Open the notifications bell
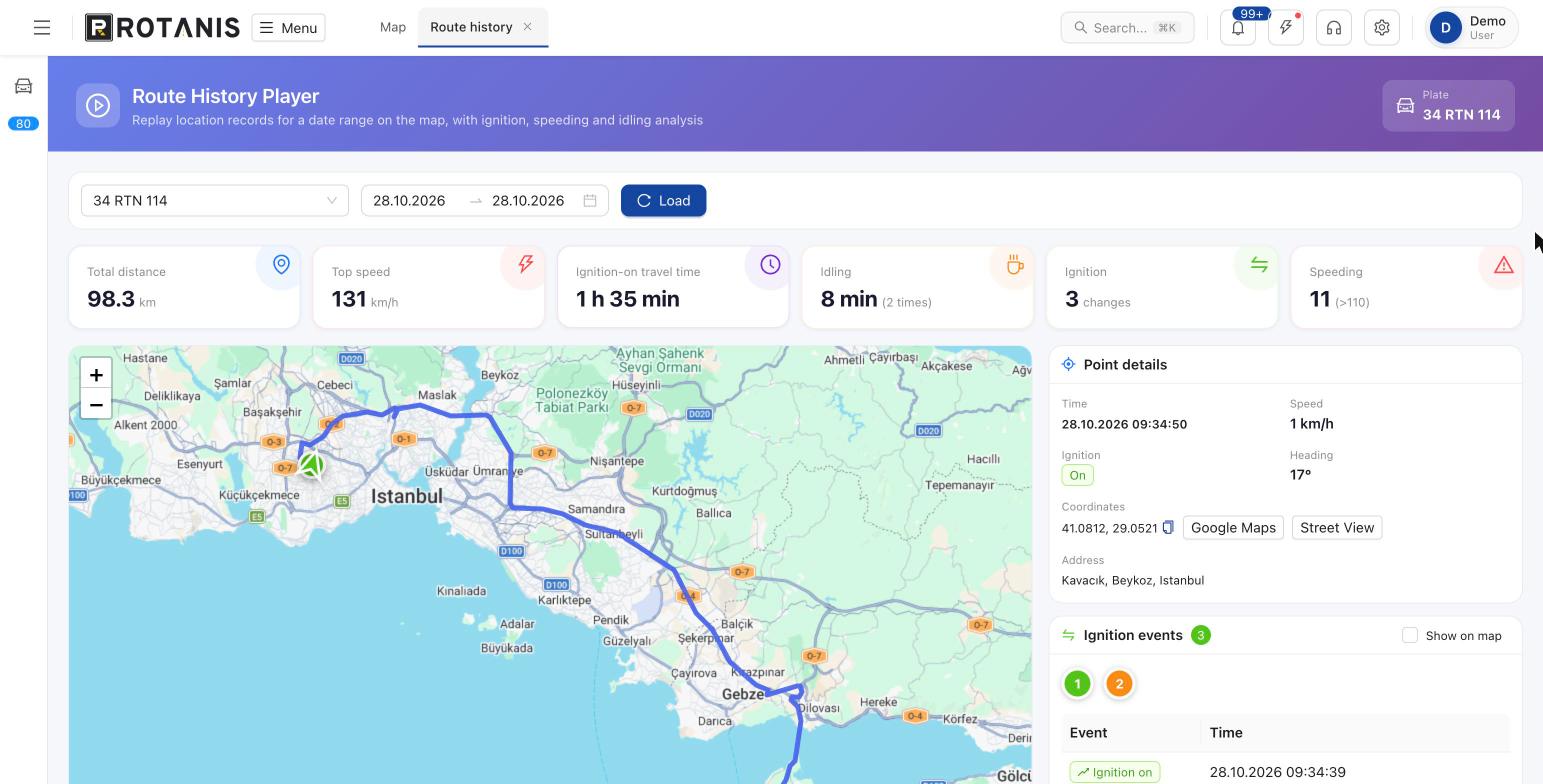Image resolution: width=1543 pixels, height=784 pixels. pos(1238,28)
